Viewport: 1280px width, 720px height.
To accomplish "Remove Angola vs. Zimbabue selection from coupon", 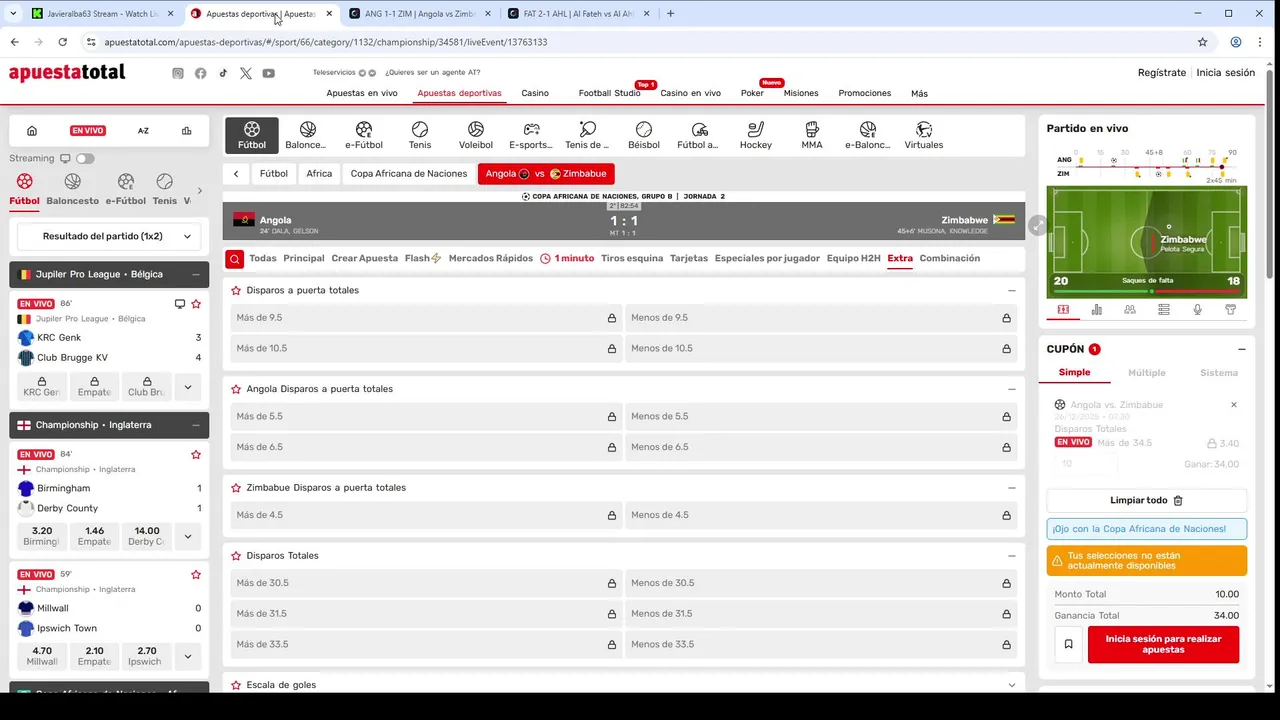I will click(x=1233, y=405).
